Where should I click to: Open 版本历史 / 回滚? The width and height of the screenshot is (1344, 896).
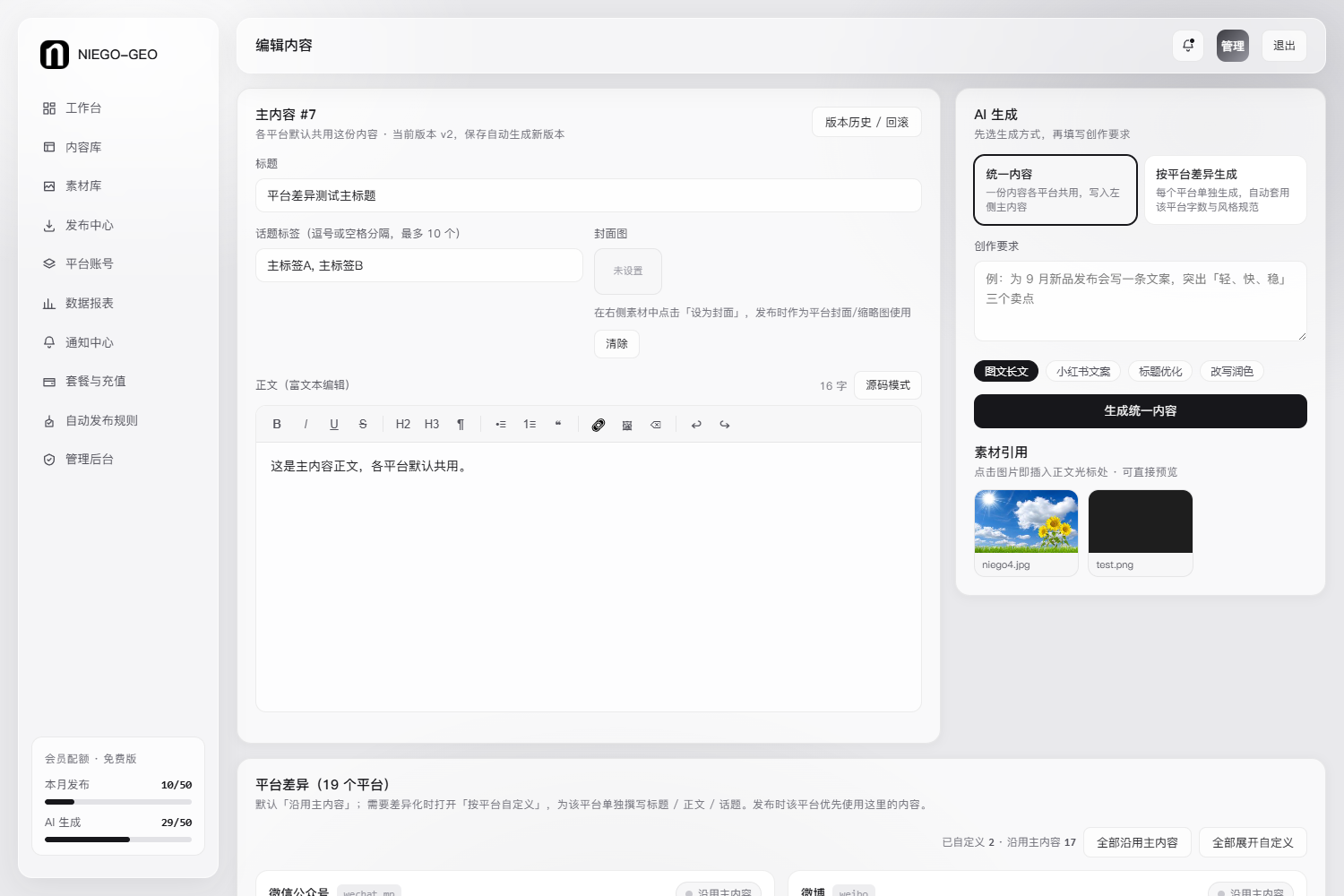866,122
